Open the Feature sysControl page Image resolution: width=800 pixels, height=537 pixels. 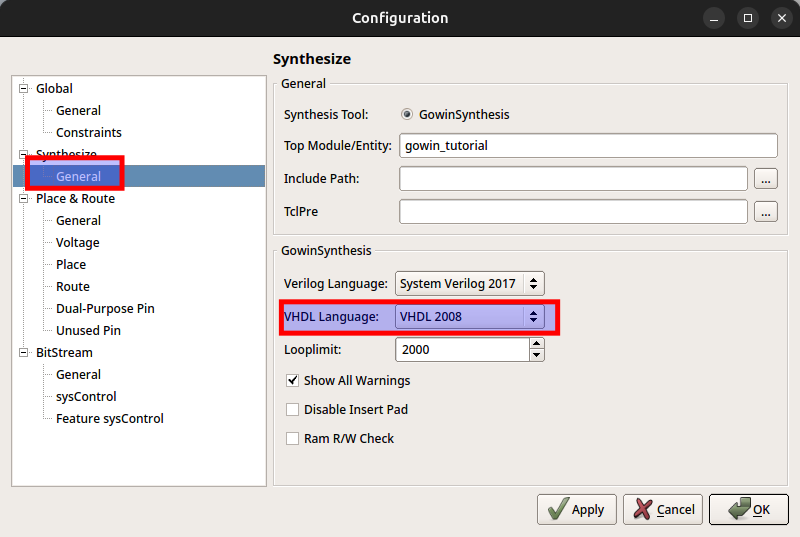[x=110, y=419]
